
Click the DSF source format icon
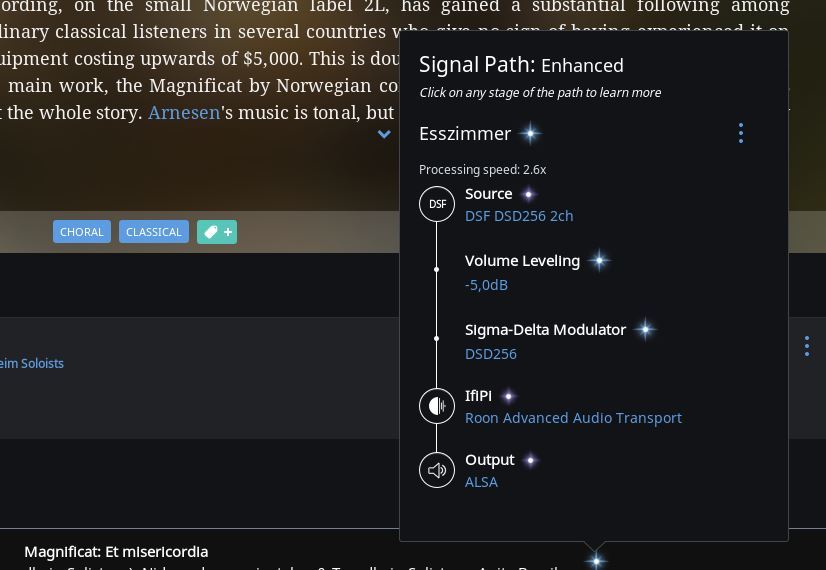437,204
